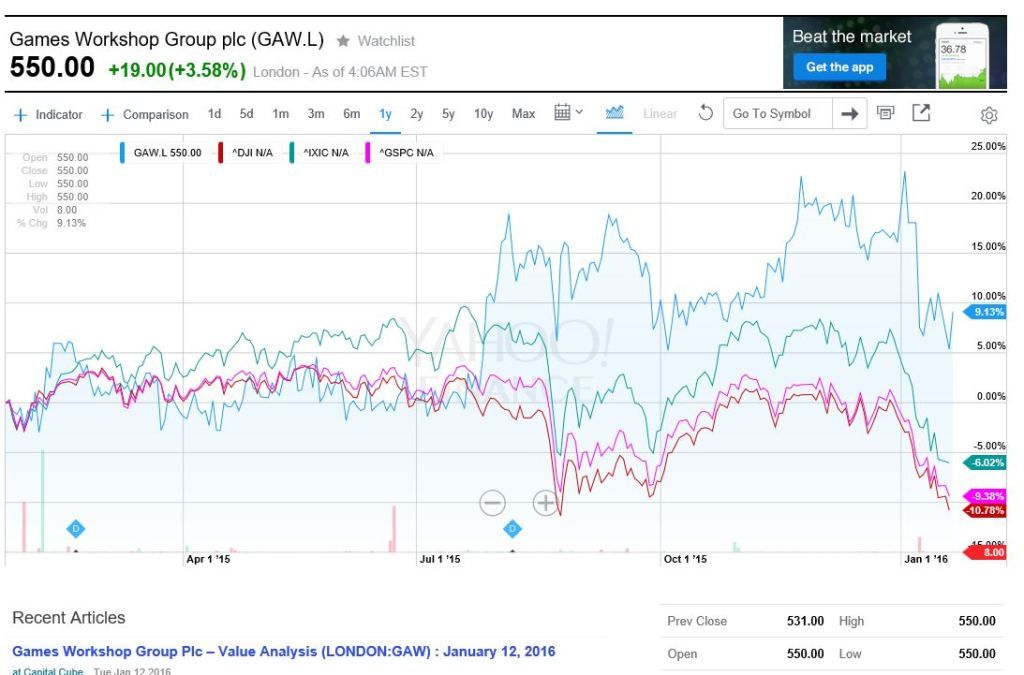The width and height of the screenshot is (1024, 675).
Task: Click the GAW.L blue legend color bar
Action: [122, 153]
